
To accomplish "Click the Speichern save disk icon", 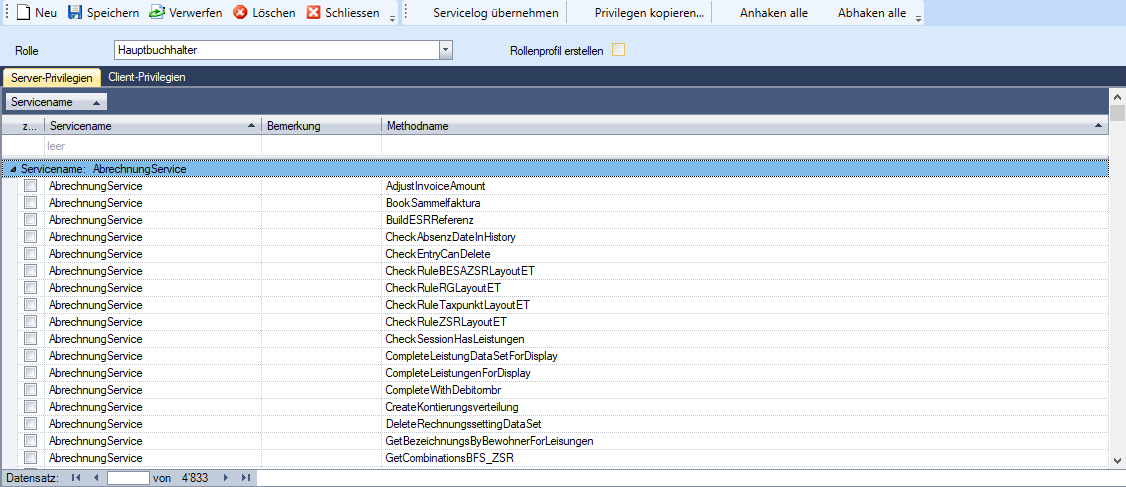I will (x=76, y=13).
